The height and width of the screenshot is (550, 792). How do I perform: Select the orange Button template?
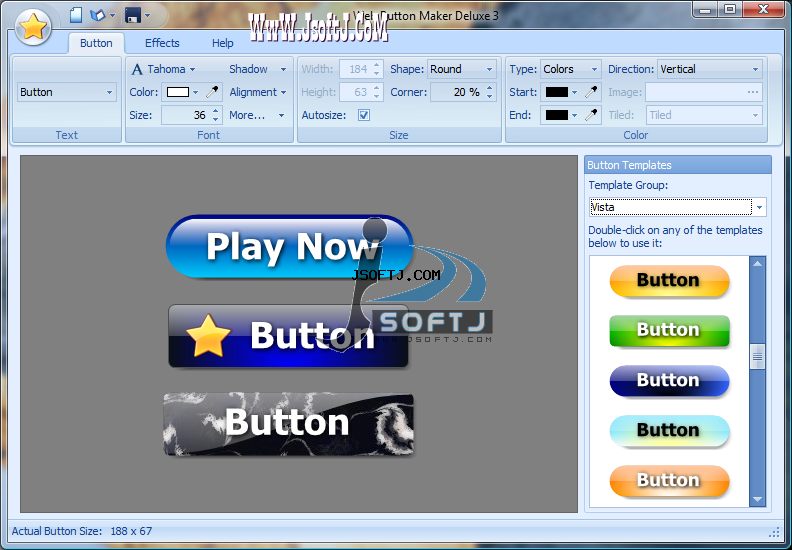[x=669, y=480]
